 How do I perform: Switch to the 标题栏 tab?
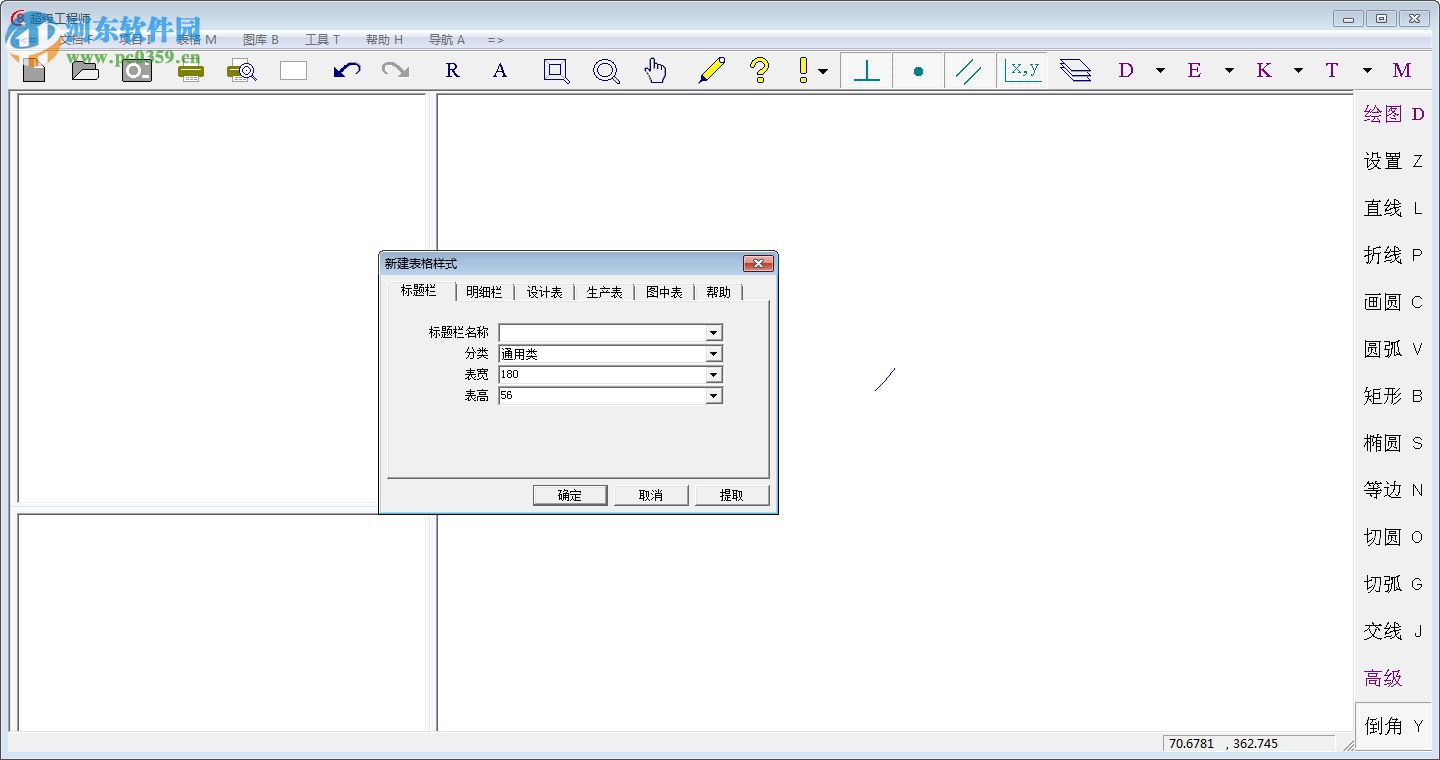pos(418,290)
